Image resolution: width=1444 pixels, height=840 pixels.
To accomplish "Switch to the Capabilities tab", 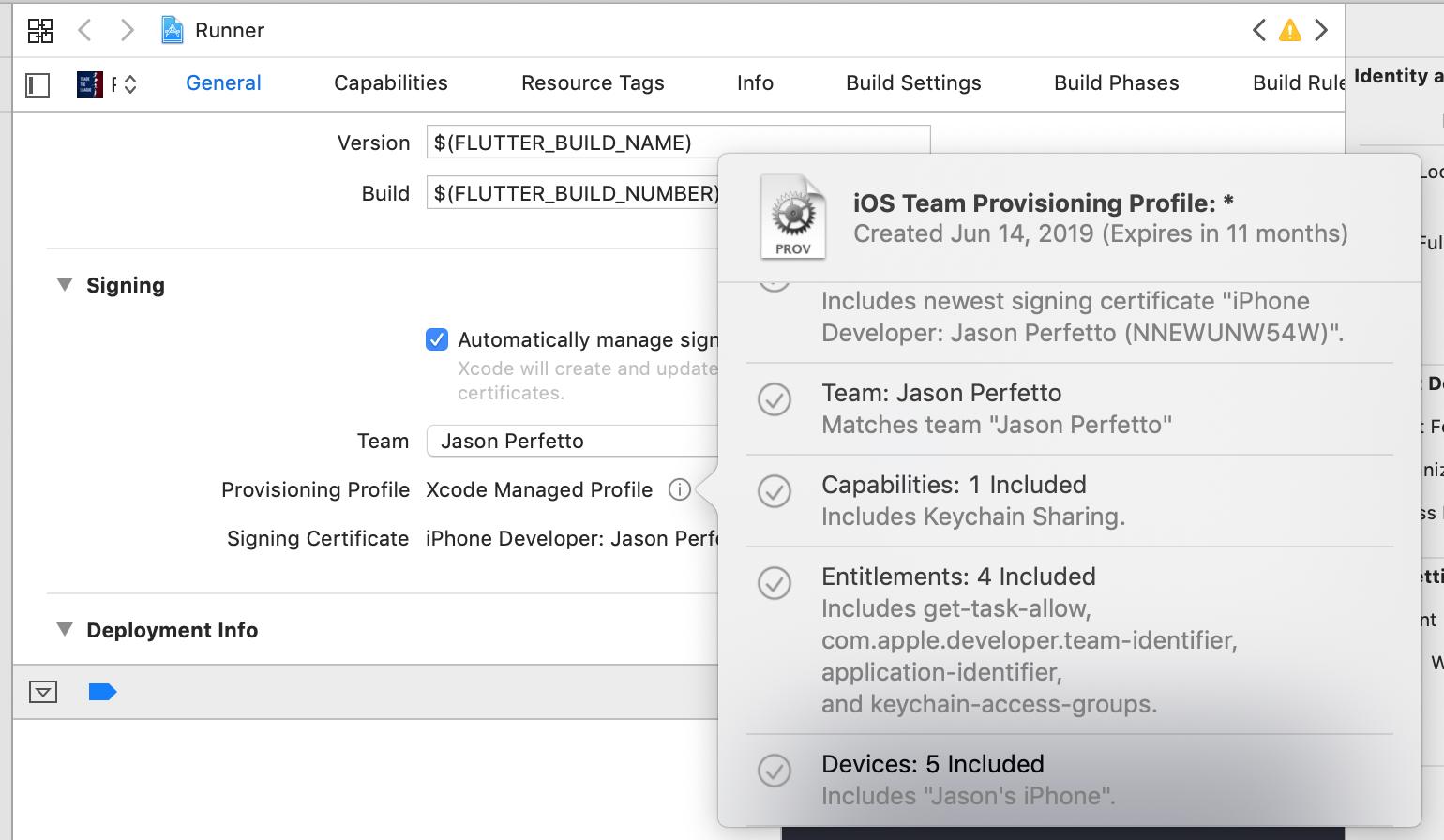I will coord(391,82).
